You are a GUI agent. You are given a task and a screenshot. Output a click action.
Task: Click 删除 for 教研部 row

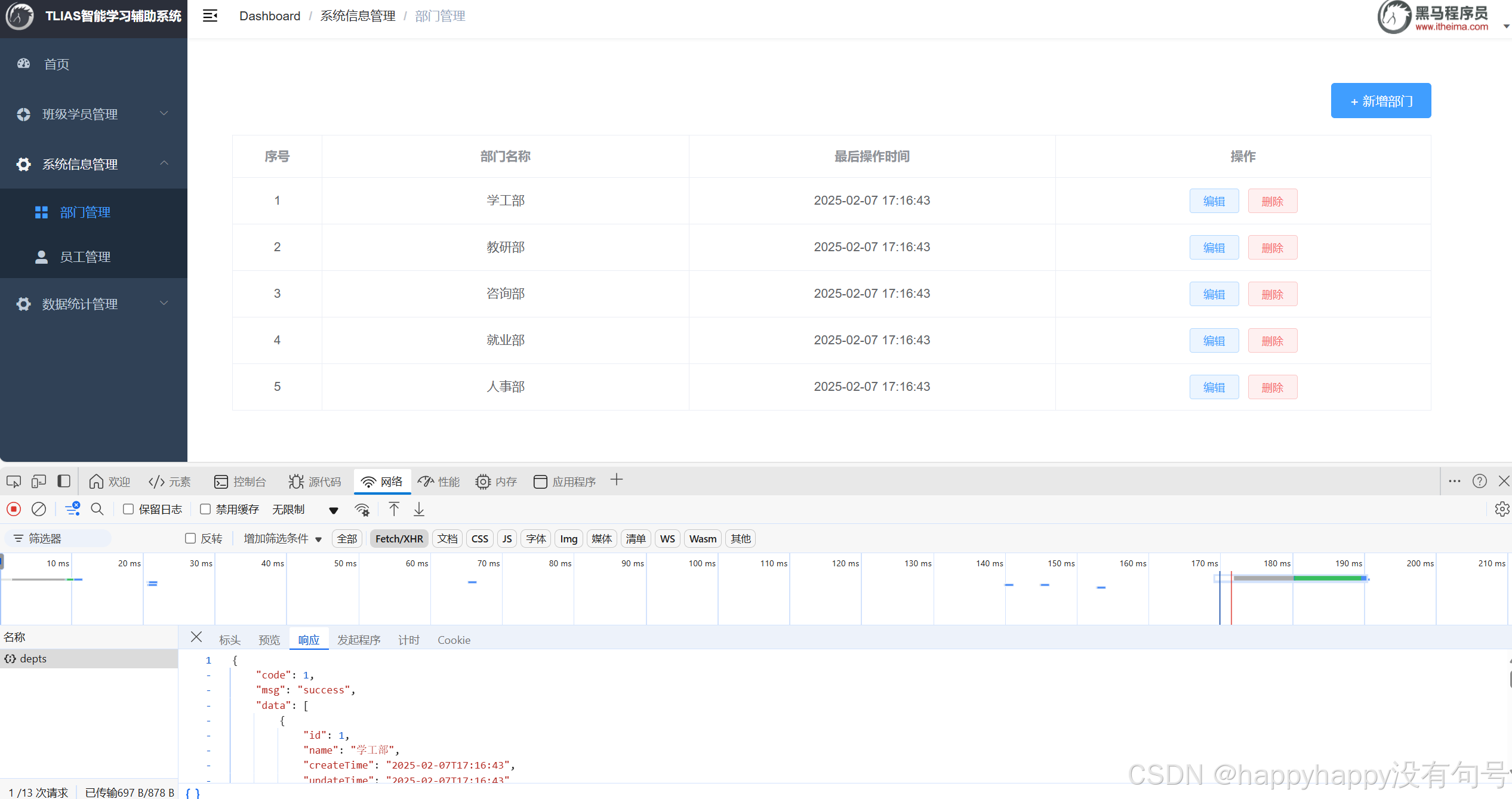tap(1272, 248)
